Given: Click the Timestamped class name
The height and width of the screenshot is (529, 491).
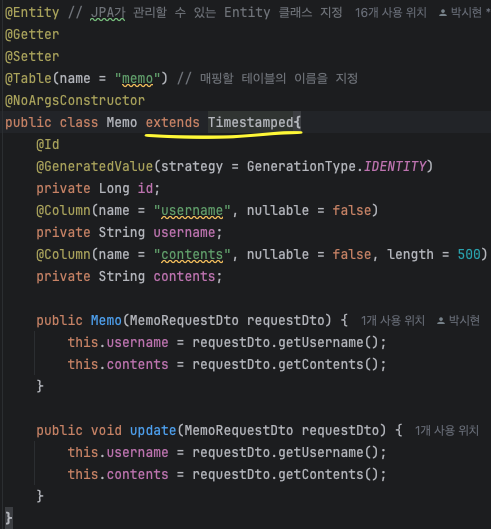Looking at the screenshot, I should click(251, 122).
